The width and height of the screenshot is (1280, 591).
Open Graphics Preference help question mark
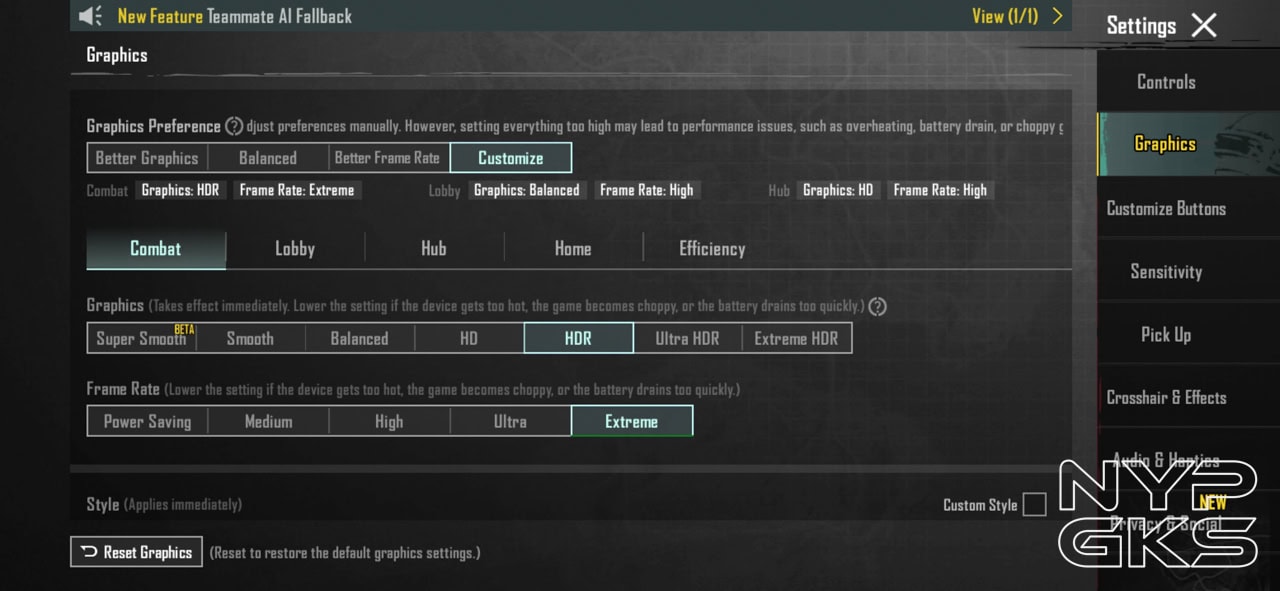pos(234,126)
